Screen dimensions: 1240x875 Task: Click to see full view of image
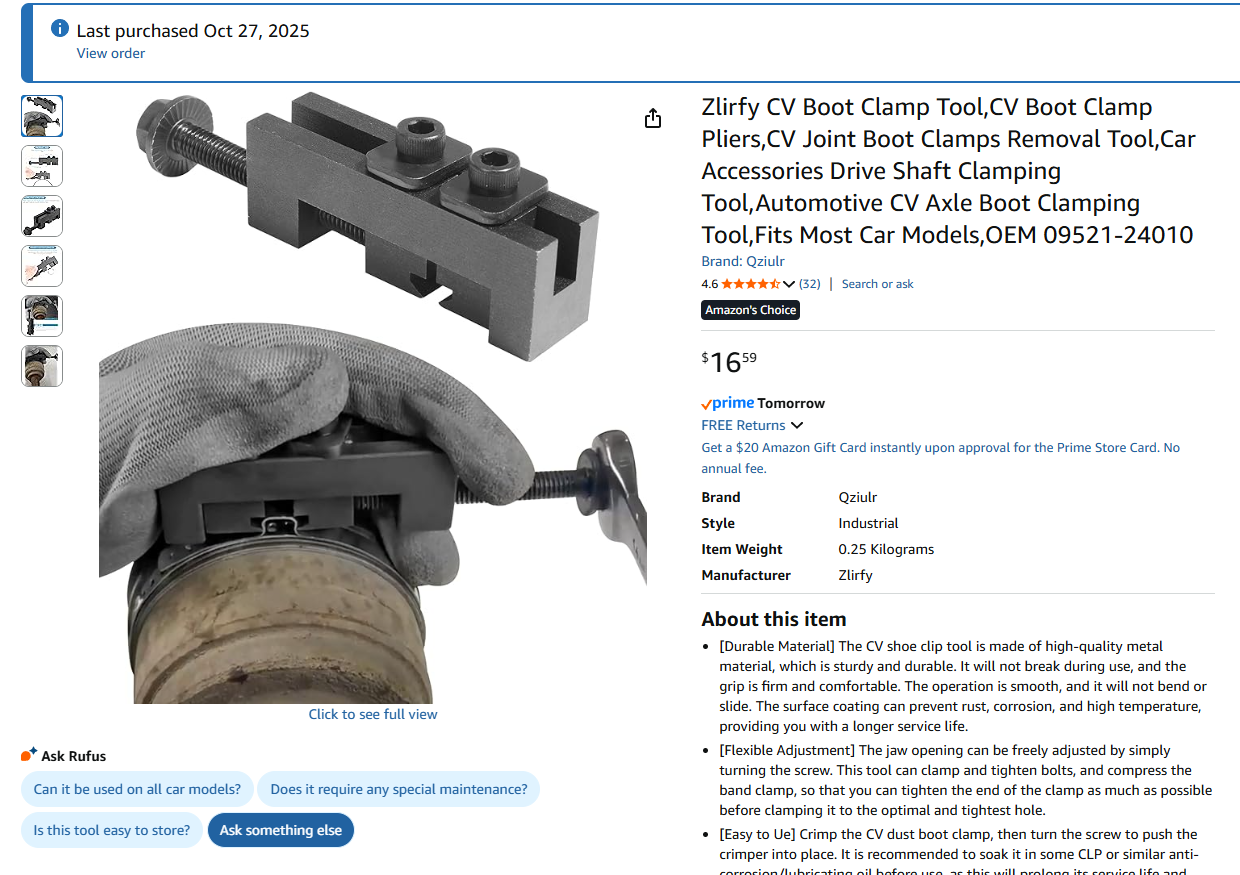click(x=373, y=714)
